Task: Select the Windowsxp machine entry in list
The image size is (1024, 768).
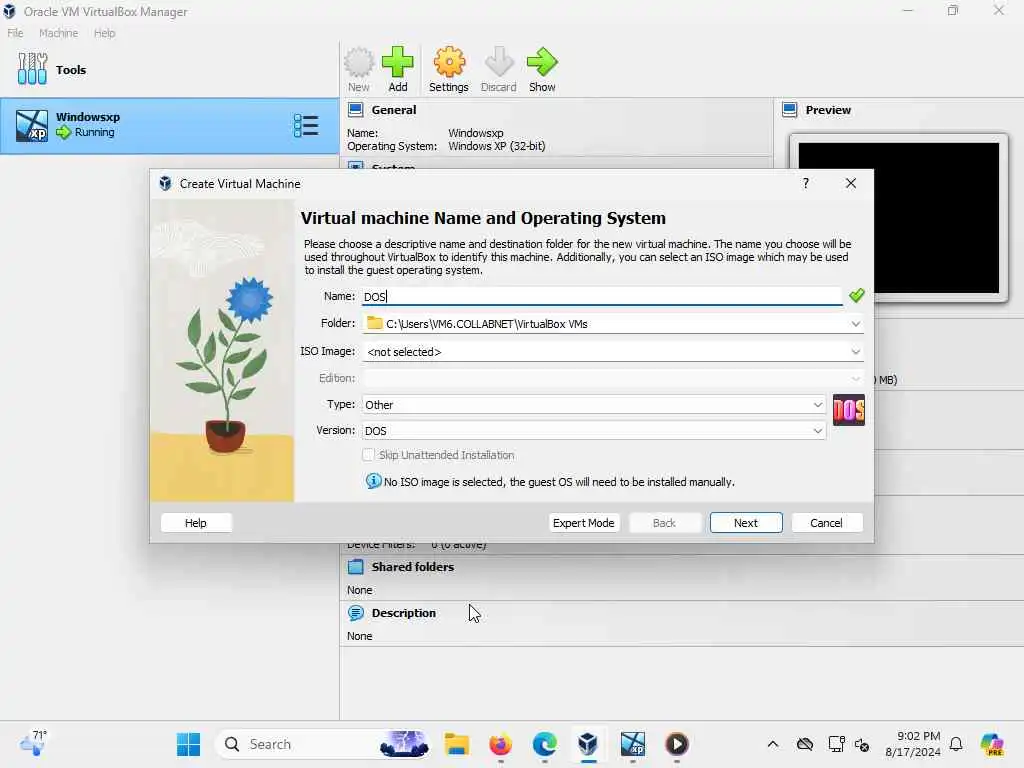Action: tap(170, 126)
